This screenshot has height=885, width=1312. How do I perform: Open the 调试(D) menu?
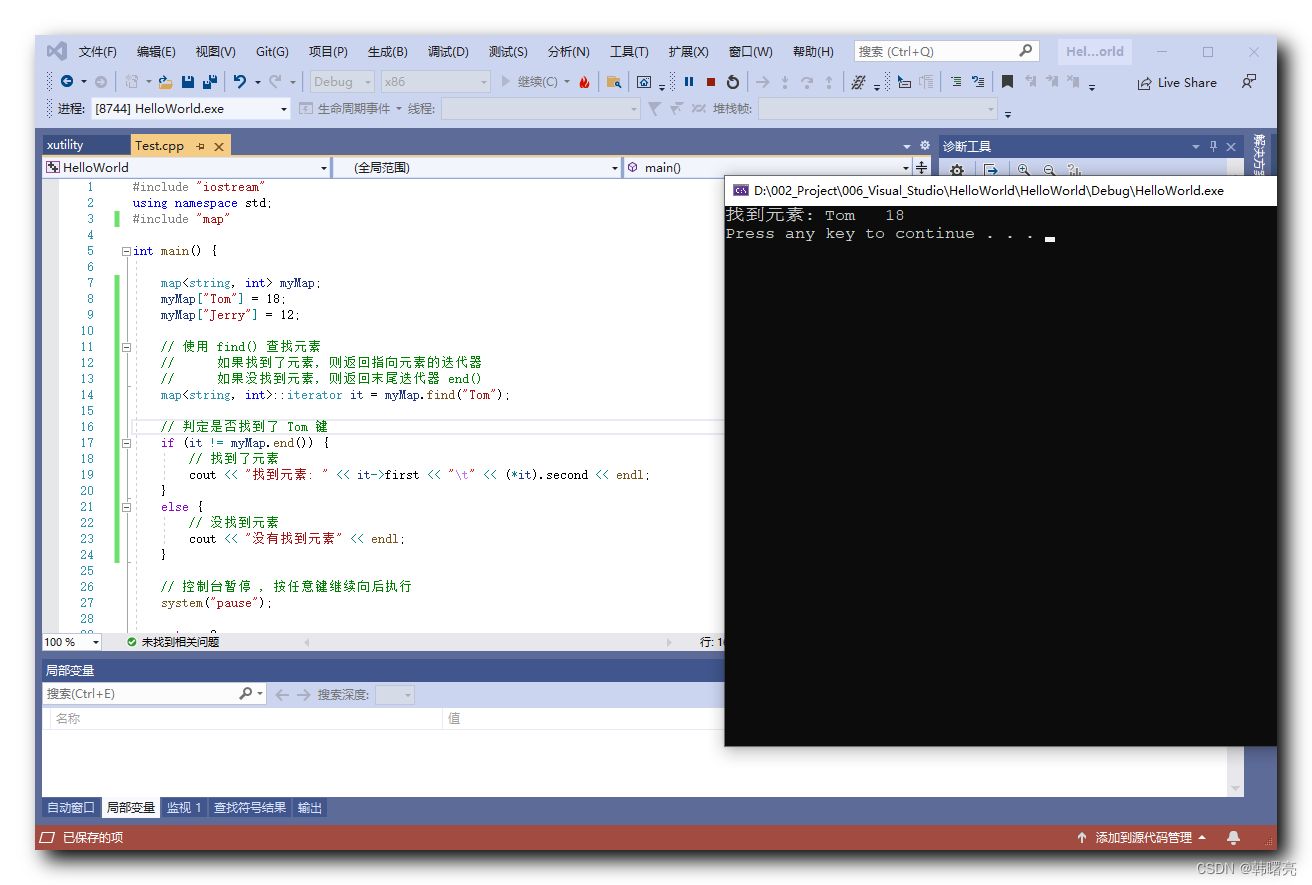[448, 52]
